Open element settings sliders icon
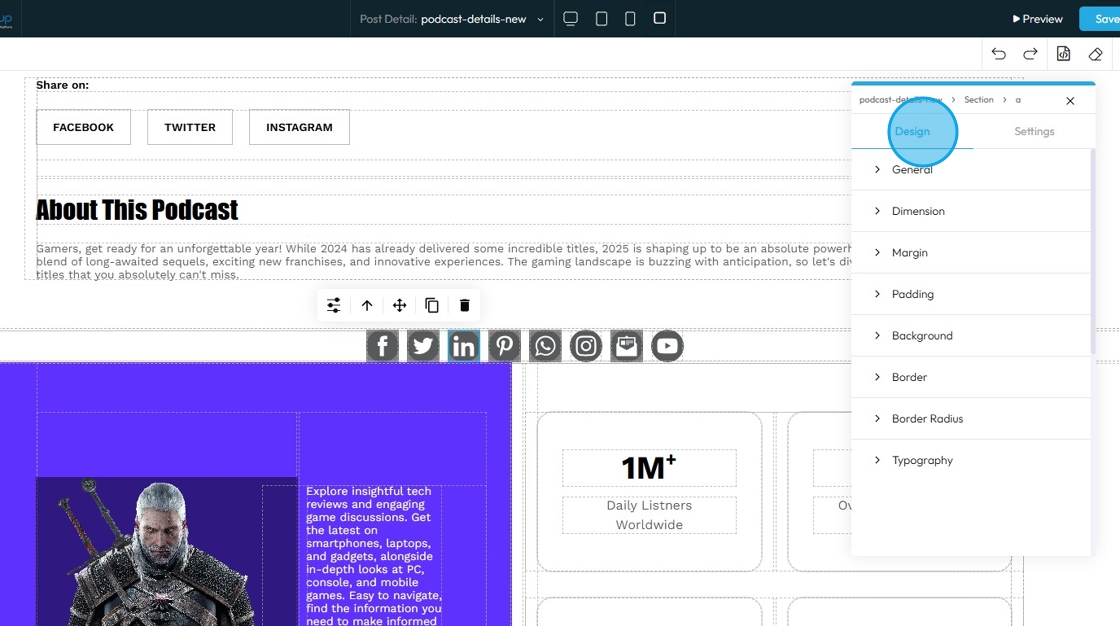This screenshot has height=626, width=1120. coord(334,306)
